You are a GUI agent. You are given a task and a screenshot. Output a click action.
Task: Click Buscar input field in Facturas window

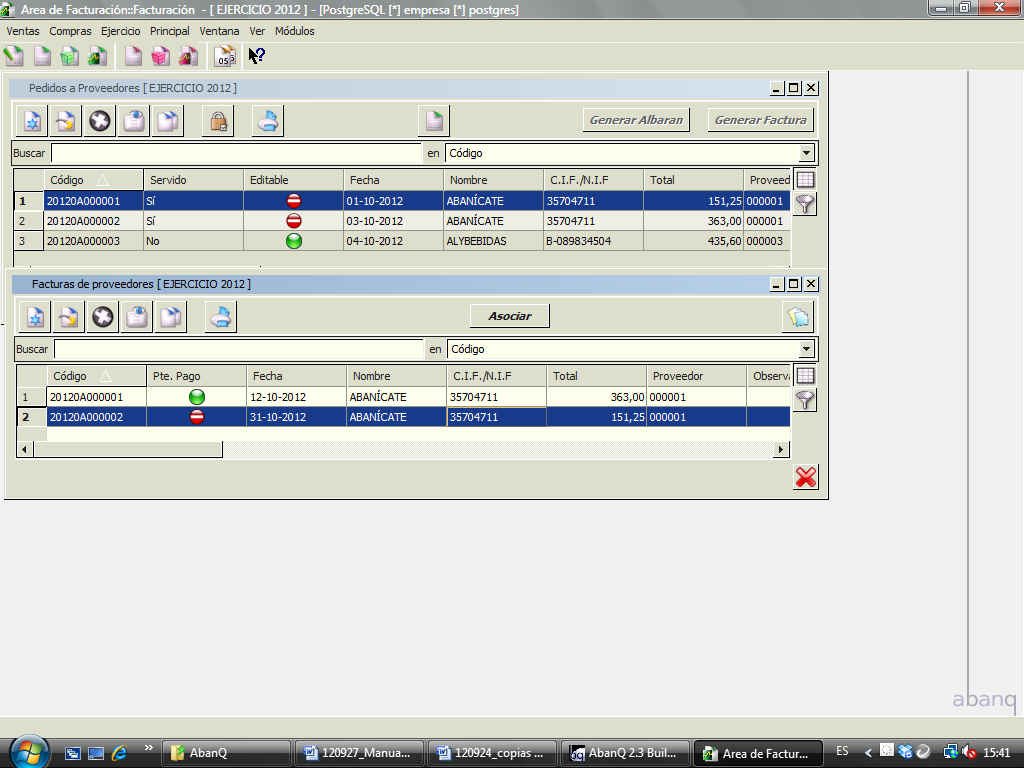tap(239, 349)
